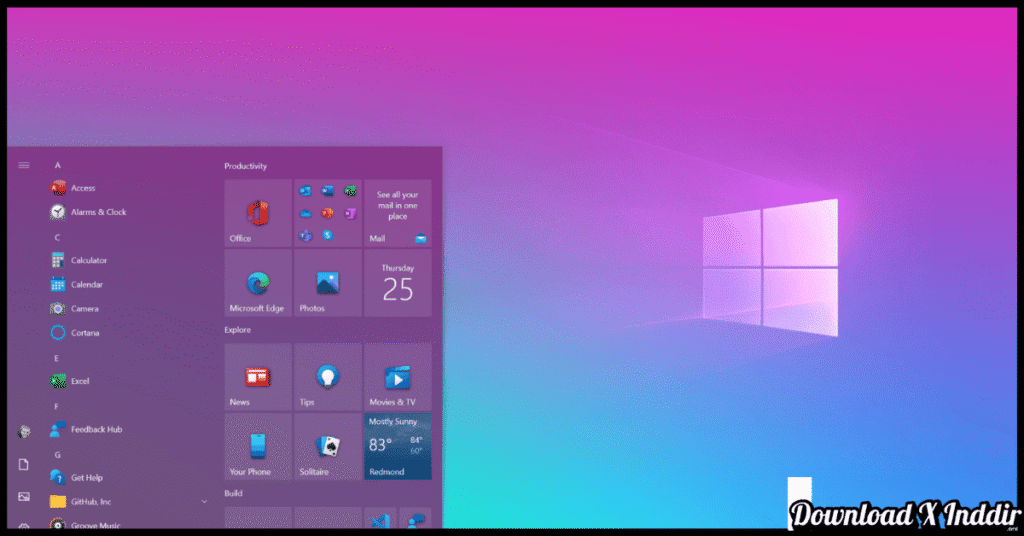1024x536 pixels.
Task: Click the Productivity group header
Action: pos(246,166)
